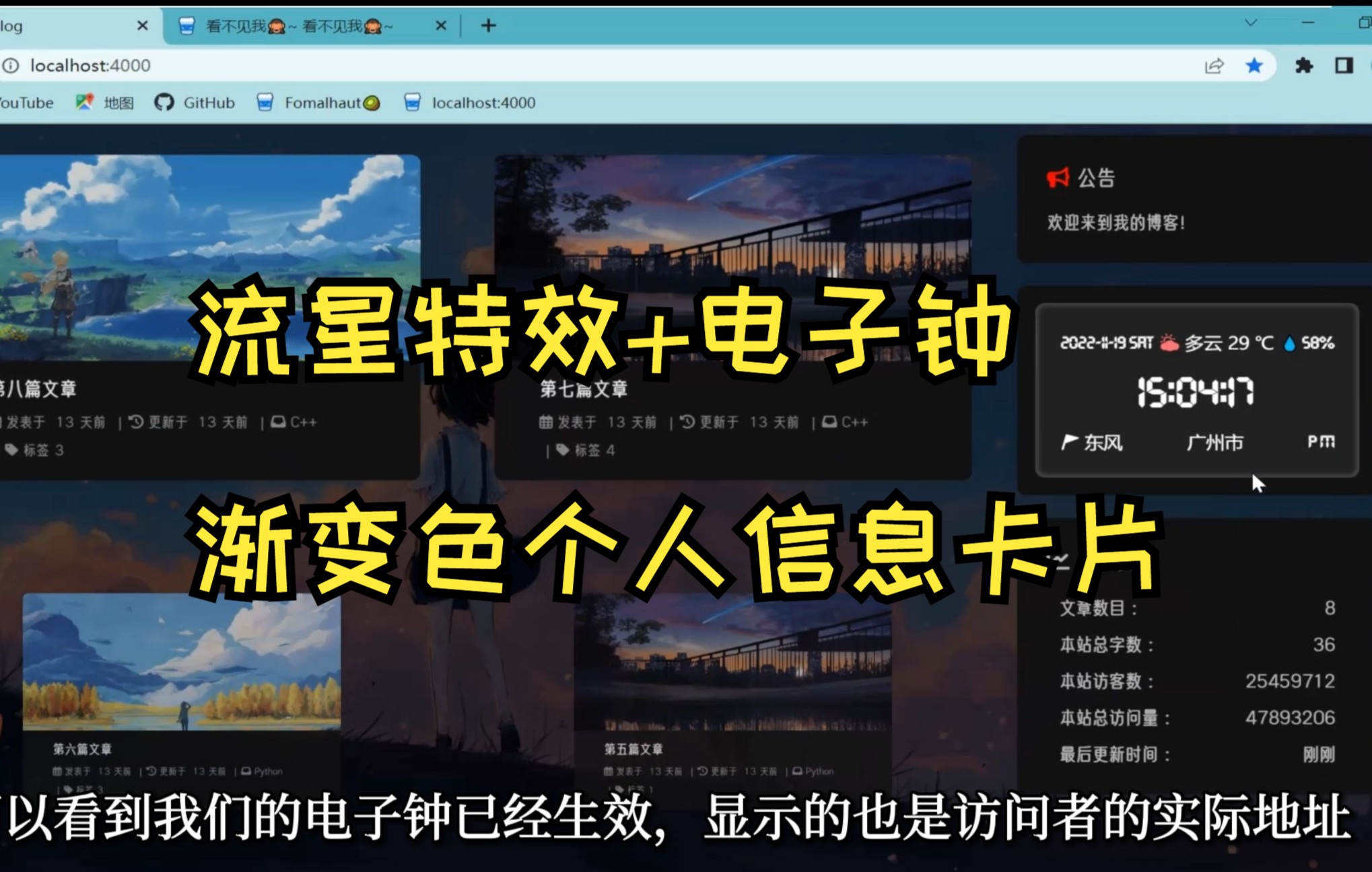Click the 本站总字数 value 36
1372x872 pixels.
tap(1324, 645)
